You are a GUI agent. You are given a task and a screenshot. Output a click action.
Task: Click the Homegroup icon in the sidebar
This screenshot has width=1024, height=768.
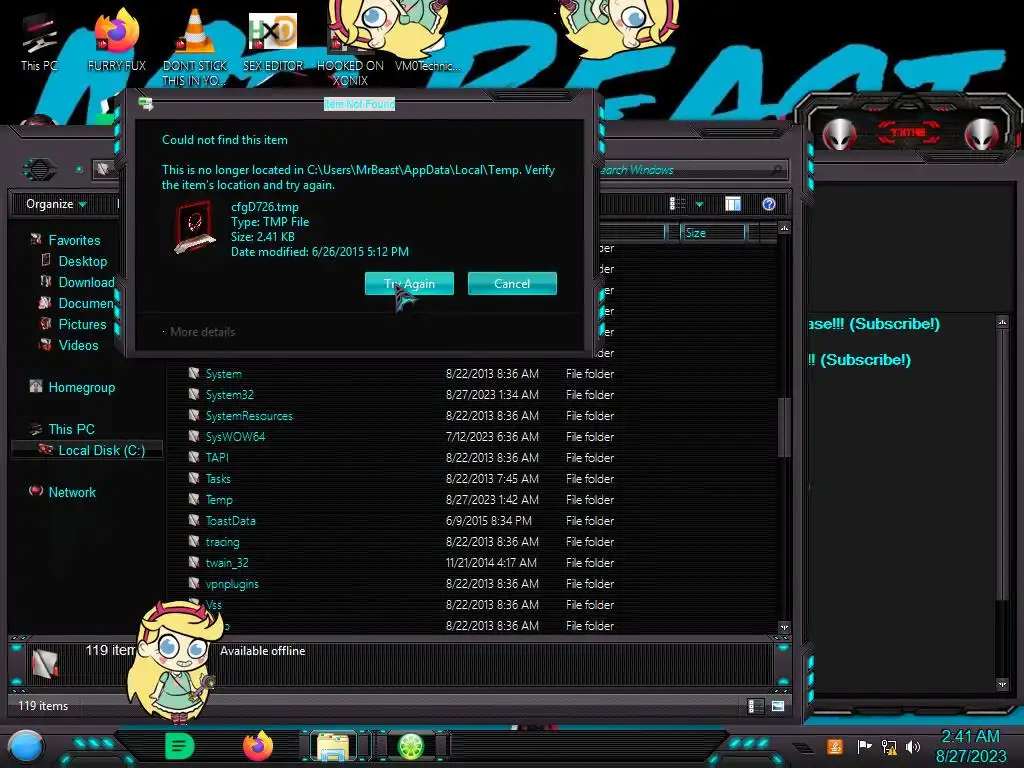point(36,386)
